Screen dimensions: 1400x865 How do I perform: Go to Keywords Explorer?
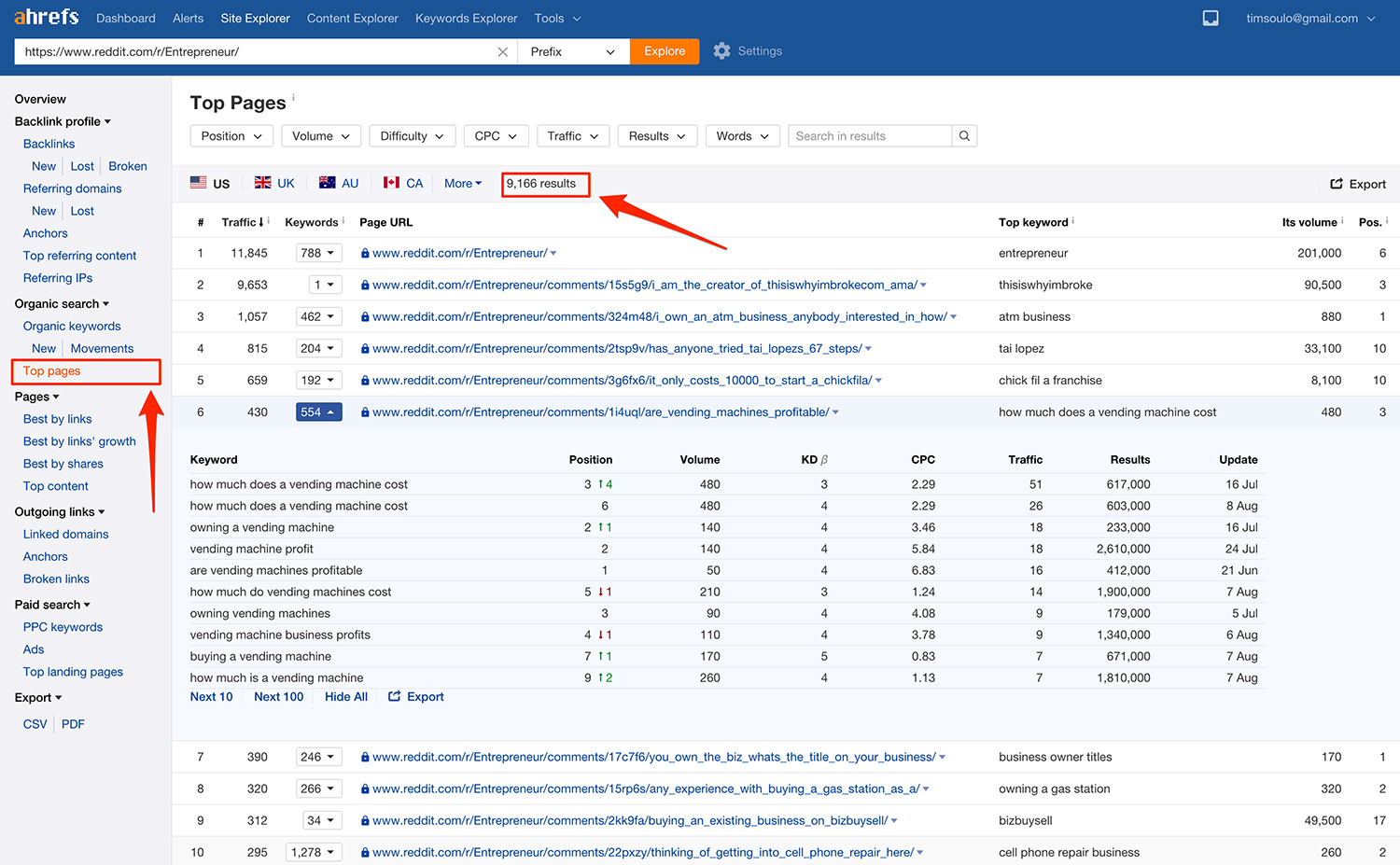467,18
